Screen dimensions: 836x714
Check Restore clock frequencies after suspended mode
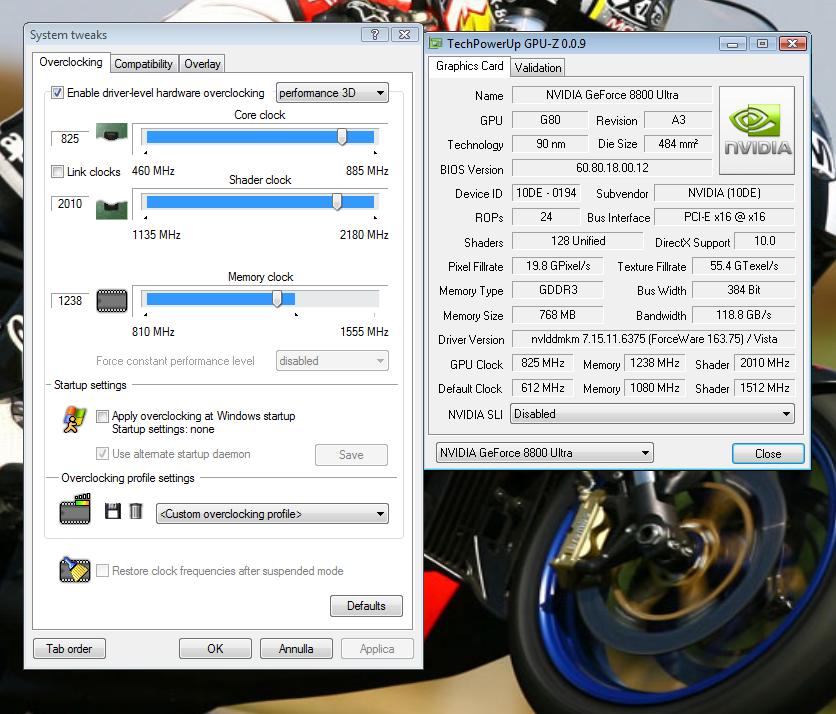click(102, 571)
